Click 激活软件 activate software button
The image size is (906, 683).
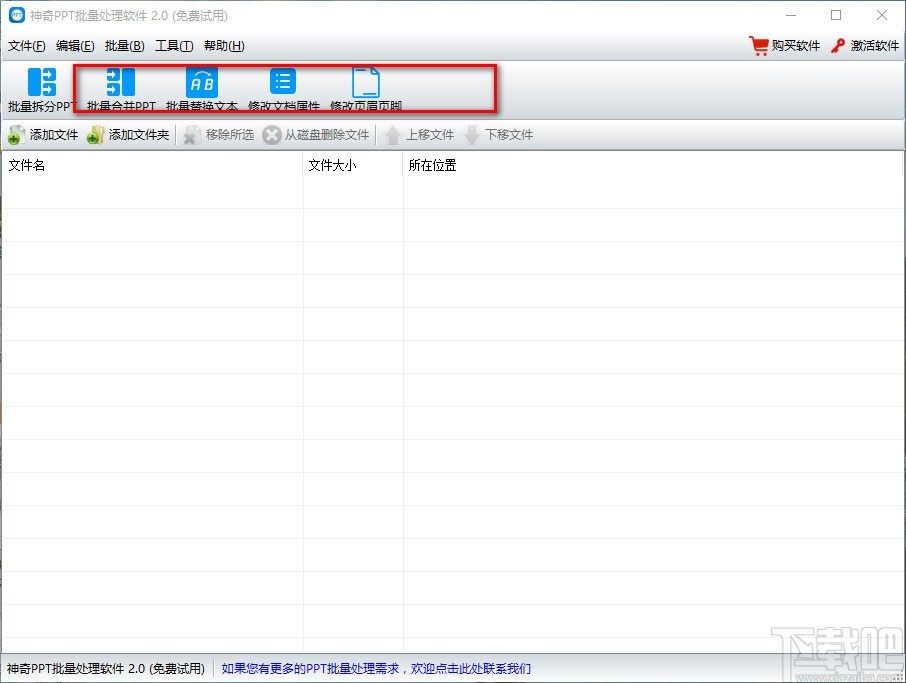click(x=865, y=46)
